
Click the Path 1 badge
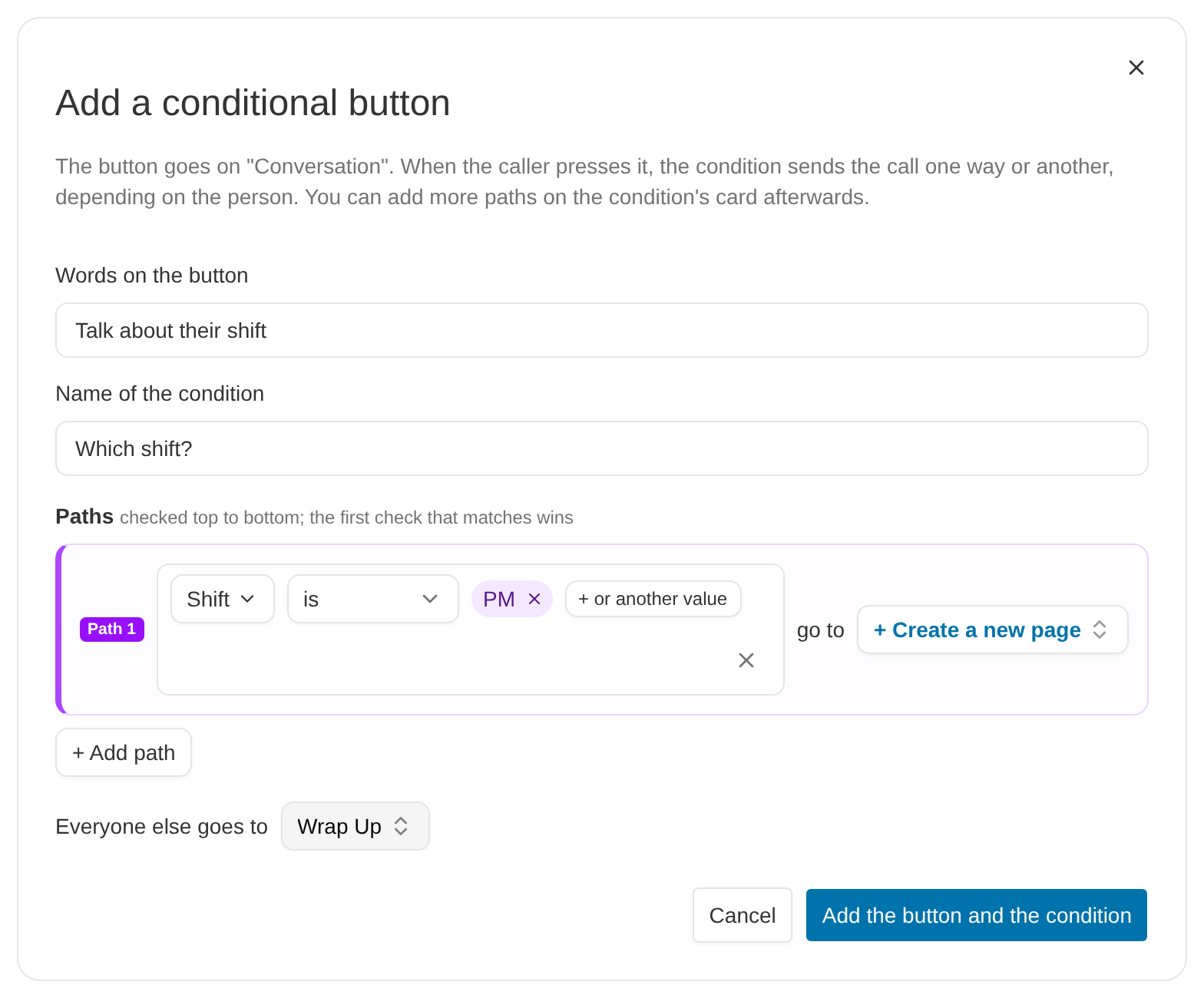pyautogui.click(x=112, y=629)
